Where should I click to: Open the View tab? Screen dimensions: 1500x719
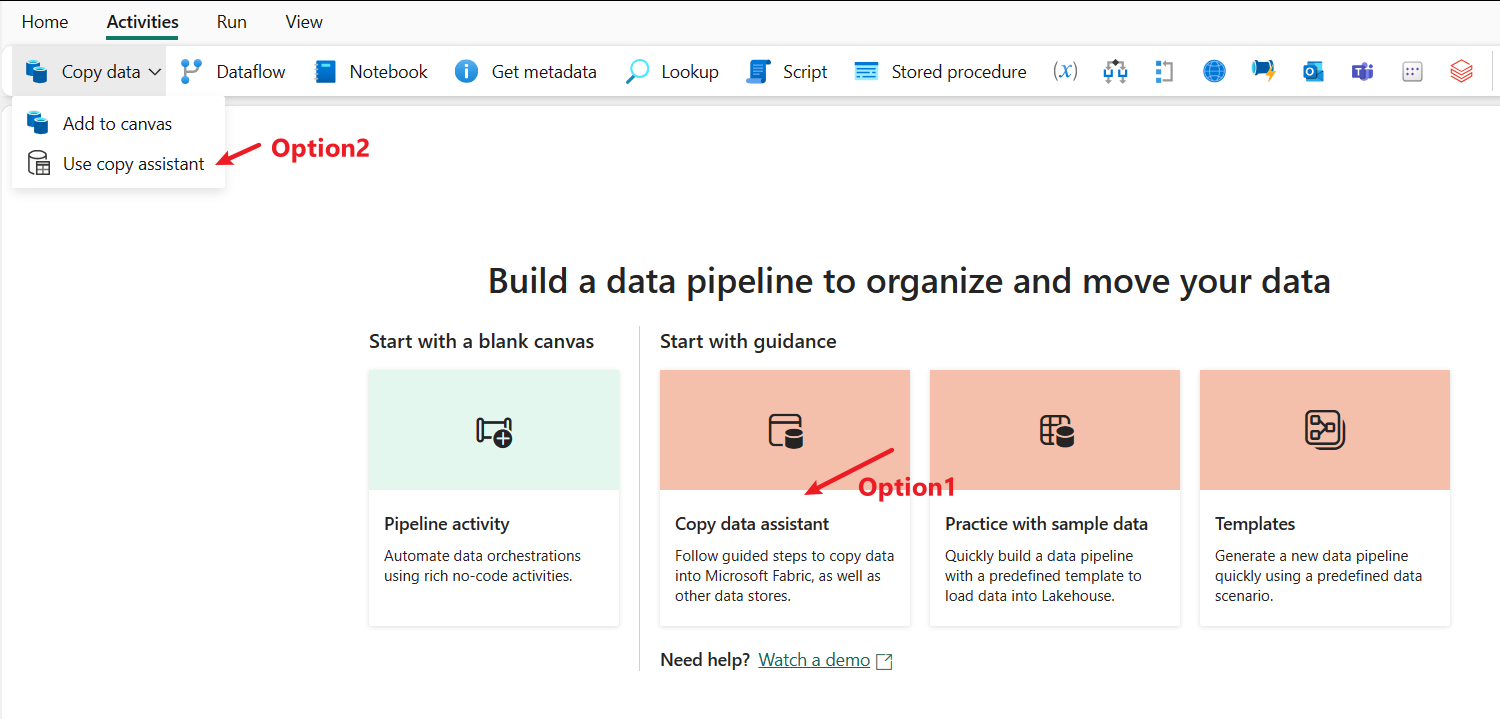click(304, 21)
